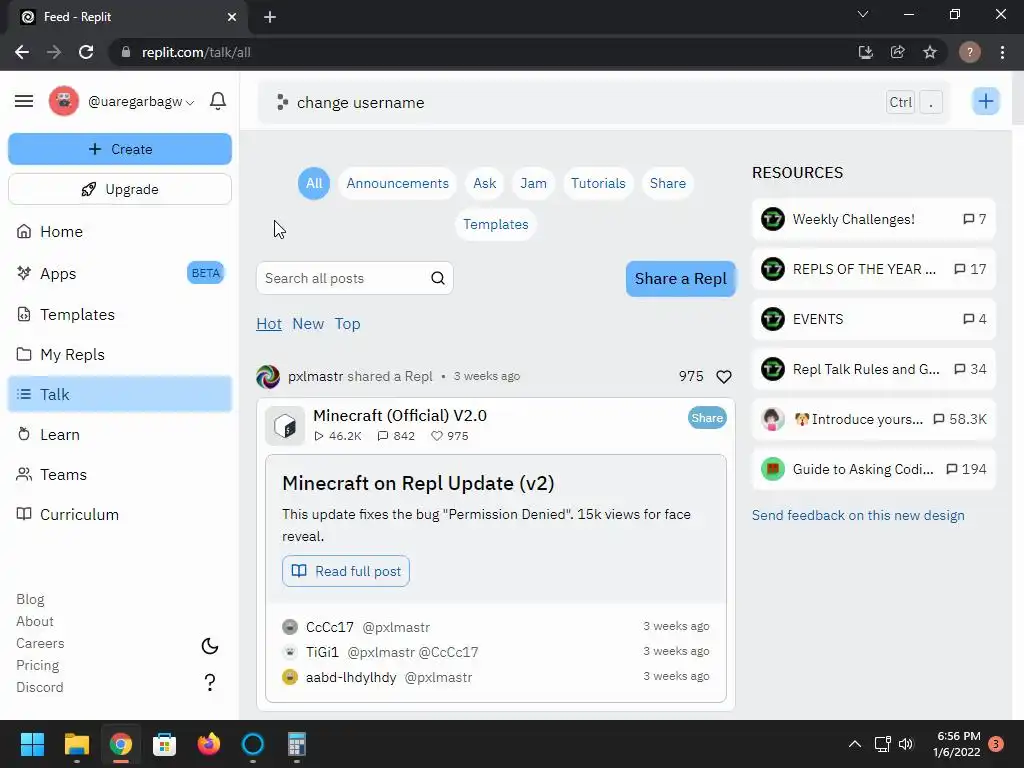
Task: Open the Chrome tab search dropdown
Action: click(x=863, y=14)
